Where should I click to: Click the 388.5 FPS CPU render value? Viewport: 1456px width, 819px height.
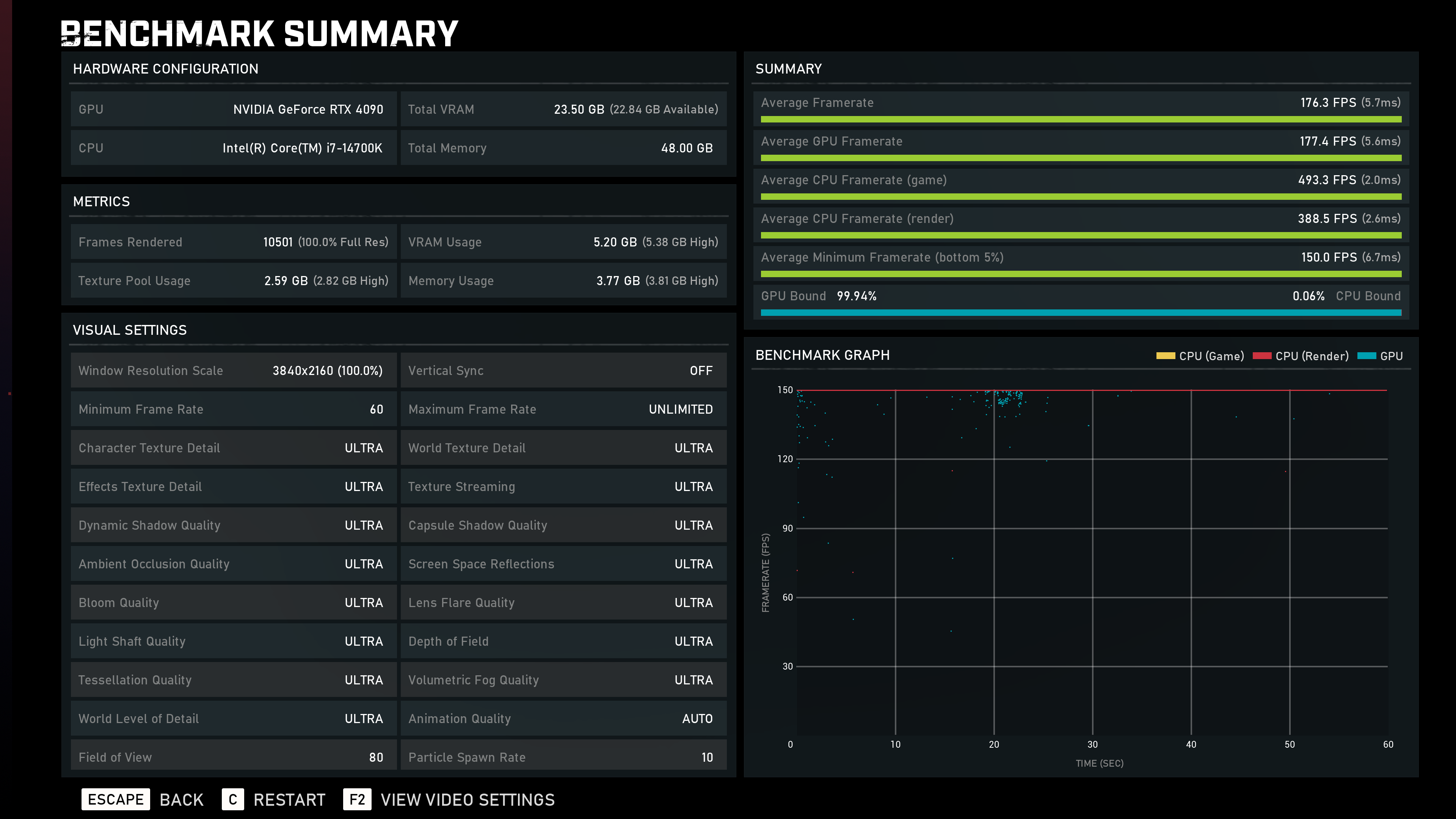[1327, 218]
